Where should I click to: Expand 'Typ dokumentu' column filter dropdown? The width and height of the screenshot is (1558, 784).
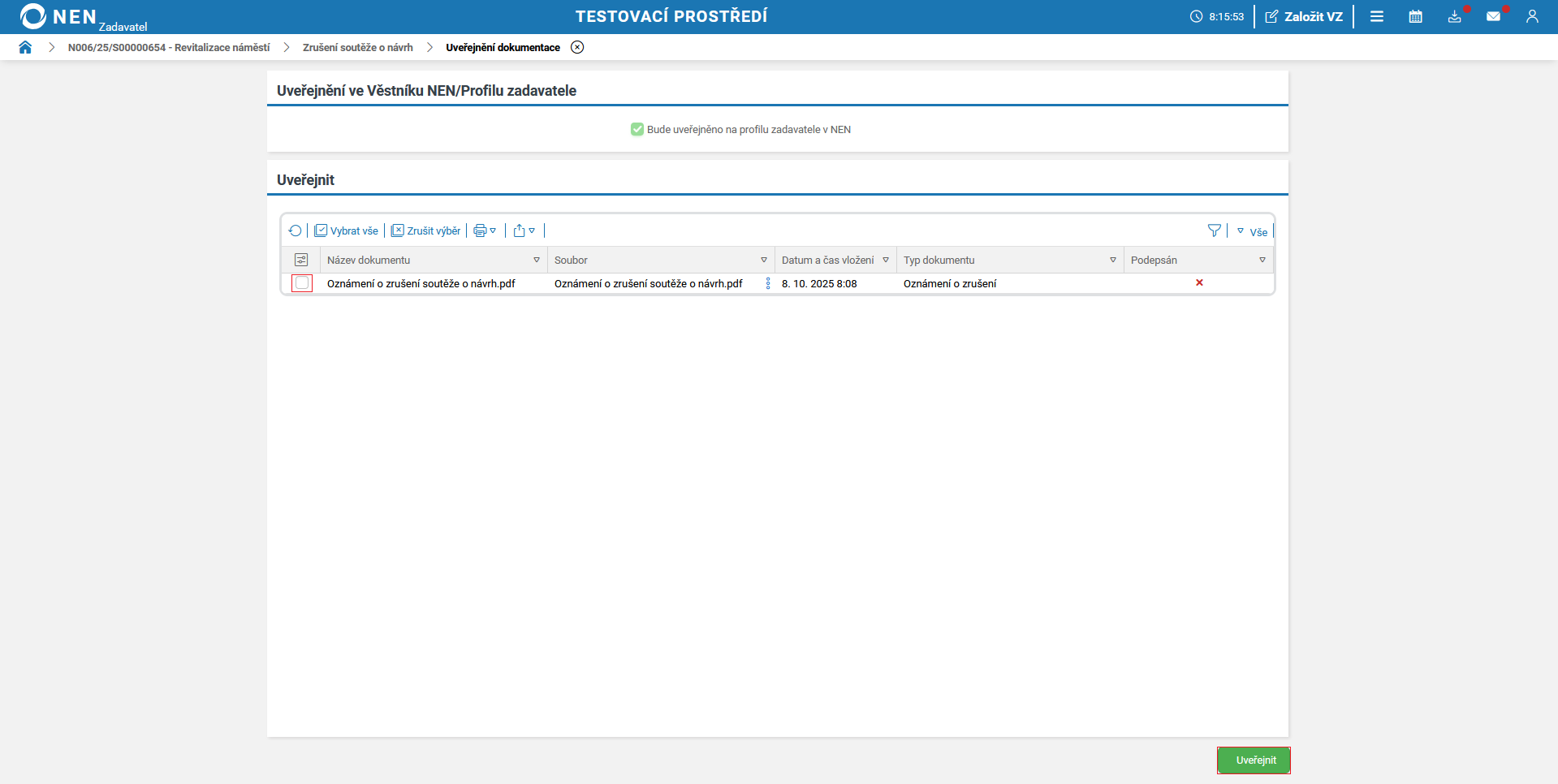(x=1113, y=261)
